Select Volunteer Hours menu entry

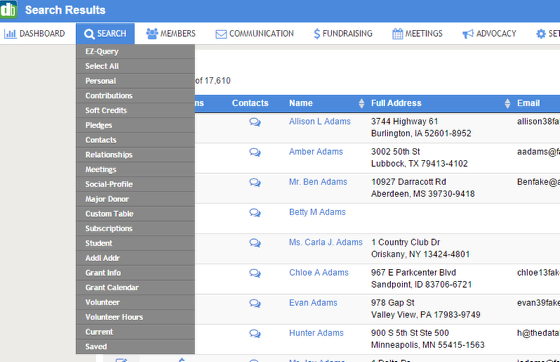pos(135,317)
